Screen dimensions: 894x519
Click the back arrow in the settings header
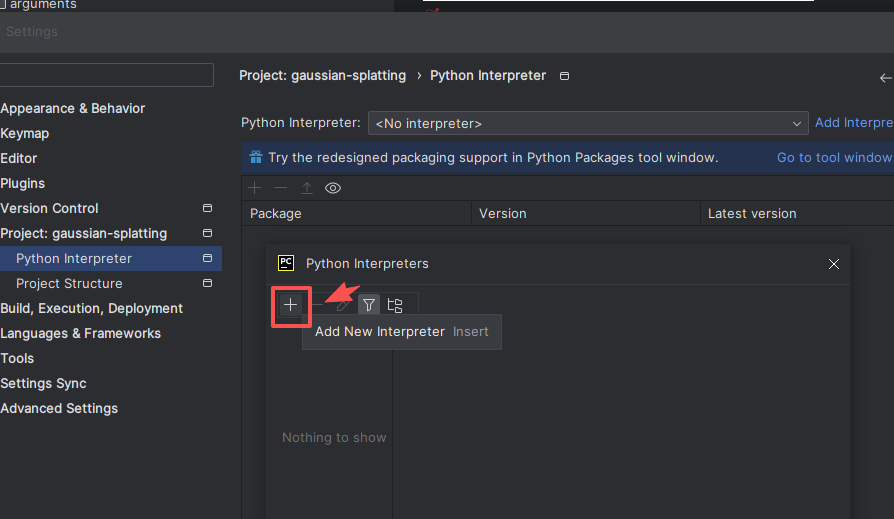[885, 77]
